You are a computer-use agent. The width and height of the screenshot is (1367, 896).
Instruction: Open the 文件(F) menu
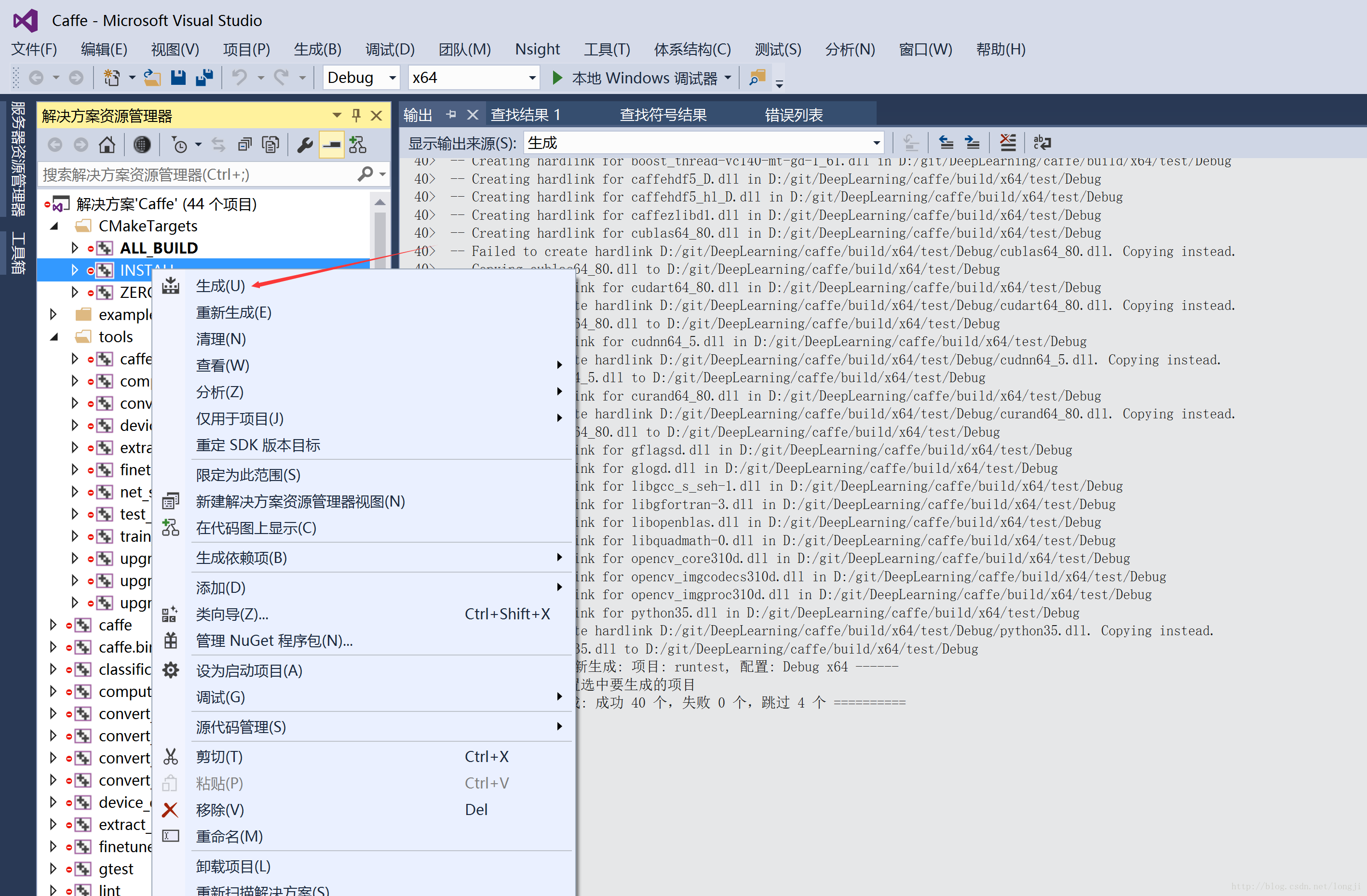[34, 49]
